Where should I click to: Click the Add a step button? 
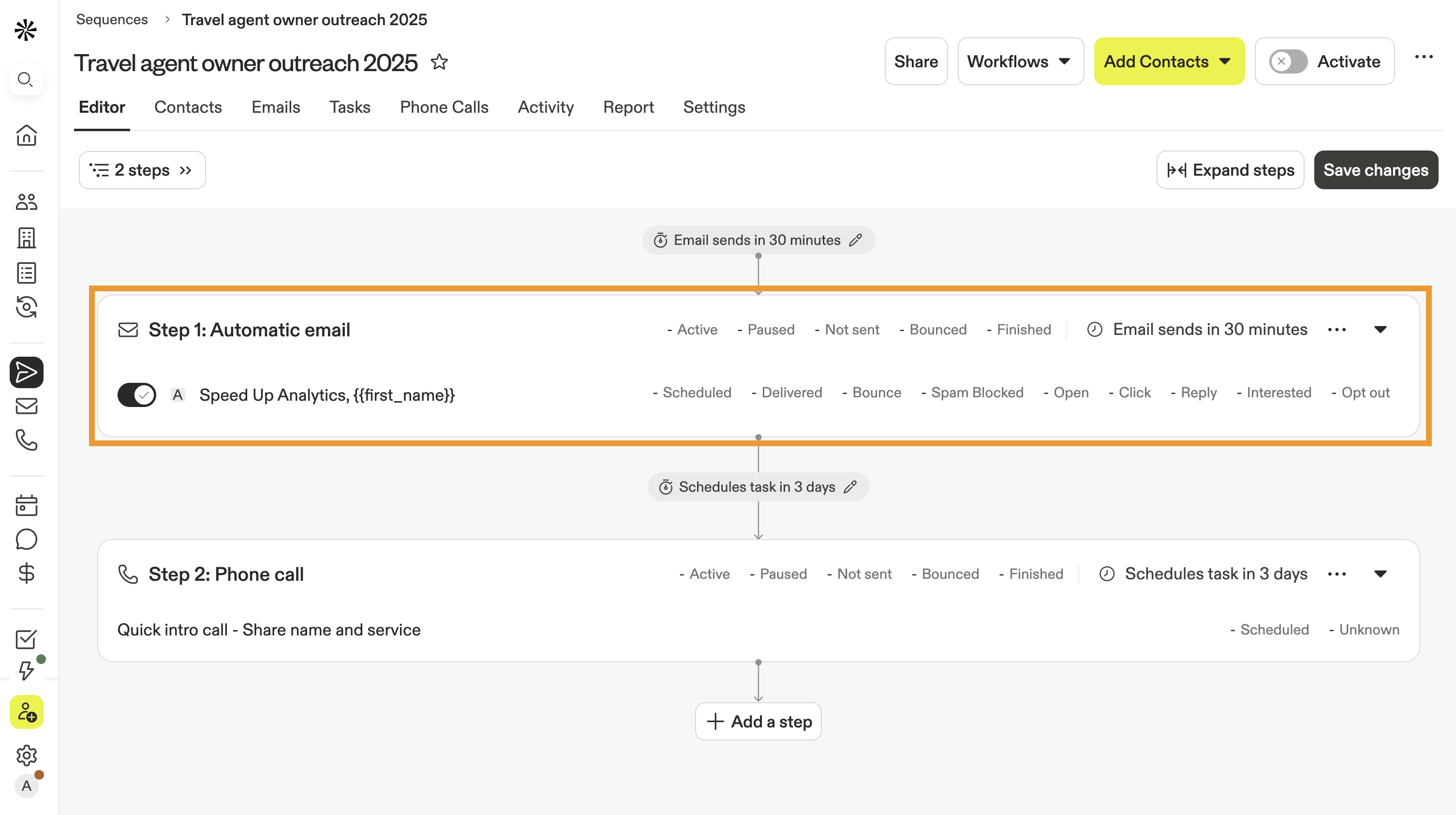(758, 722)
